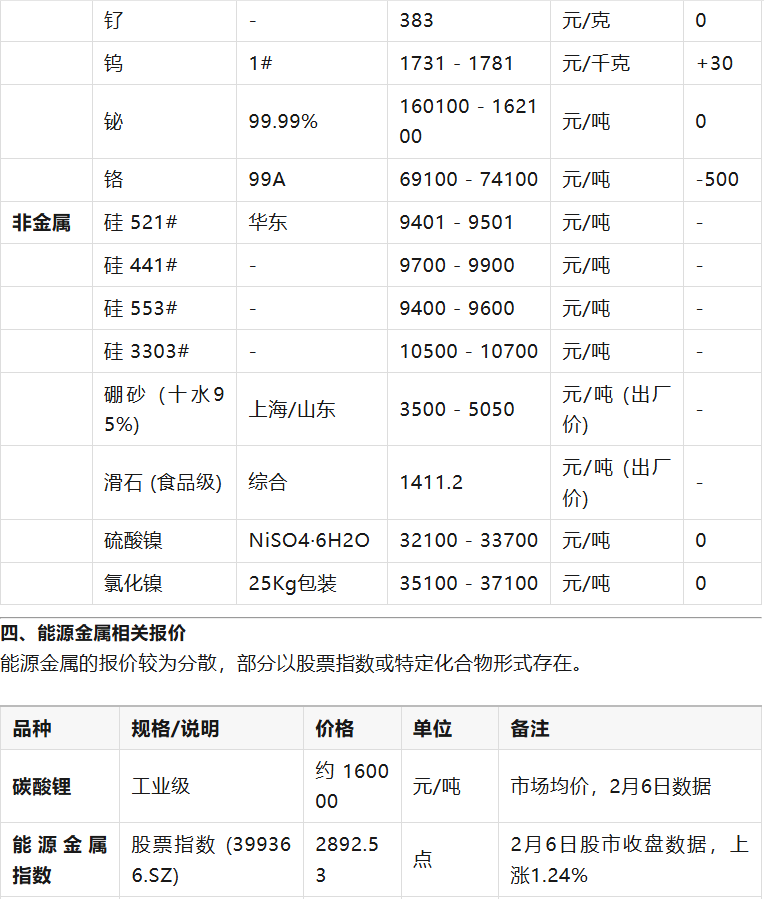Click the 上海/山东 origin cell

tap(292, 410)
